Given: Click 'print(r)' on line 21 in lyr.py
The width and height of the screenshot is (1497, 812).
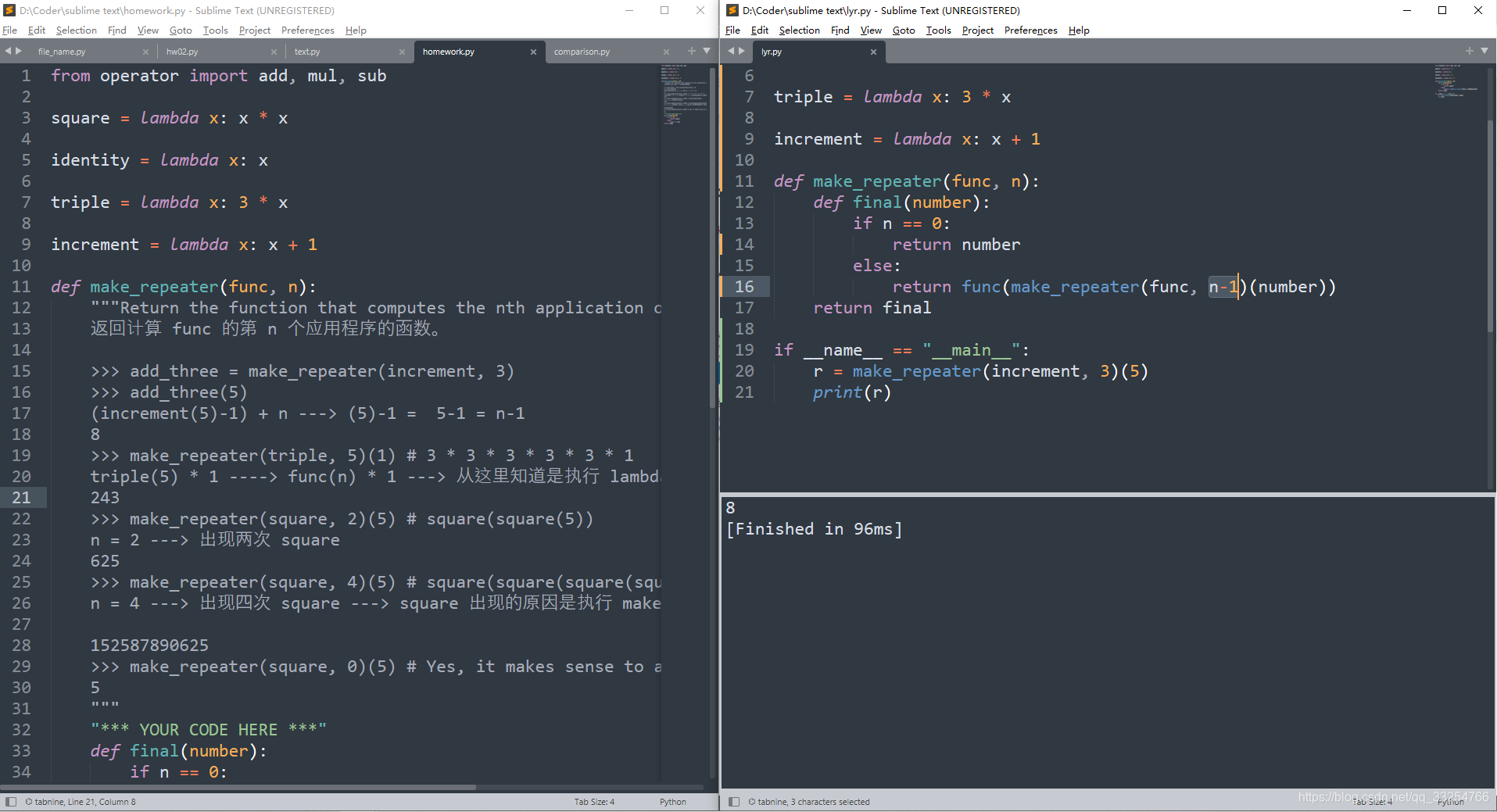Looking at the screenshot, I should [852, 392].
